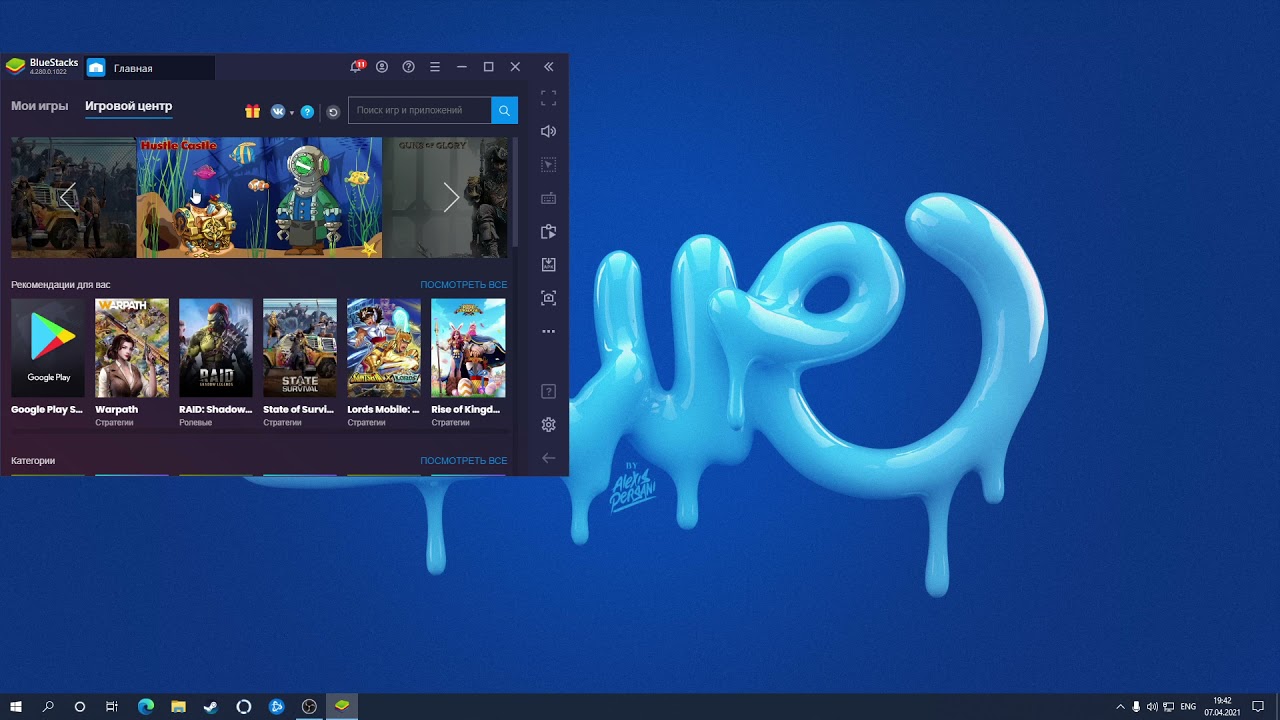Click the Поиск игр и приложений field
This screenshot has width=1280, height=720.
coord(419,110)
